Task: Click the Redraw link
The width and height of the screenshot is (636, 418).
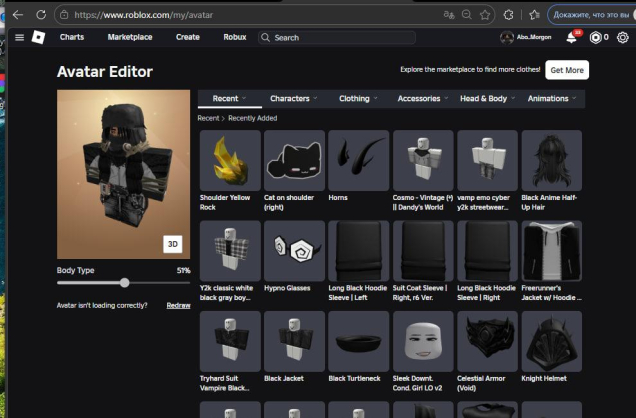Action: pyautogui.click(x=178, y=305)
